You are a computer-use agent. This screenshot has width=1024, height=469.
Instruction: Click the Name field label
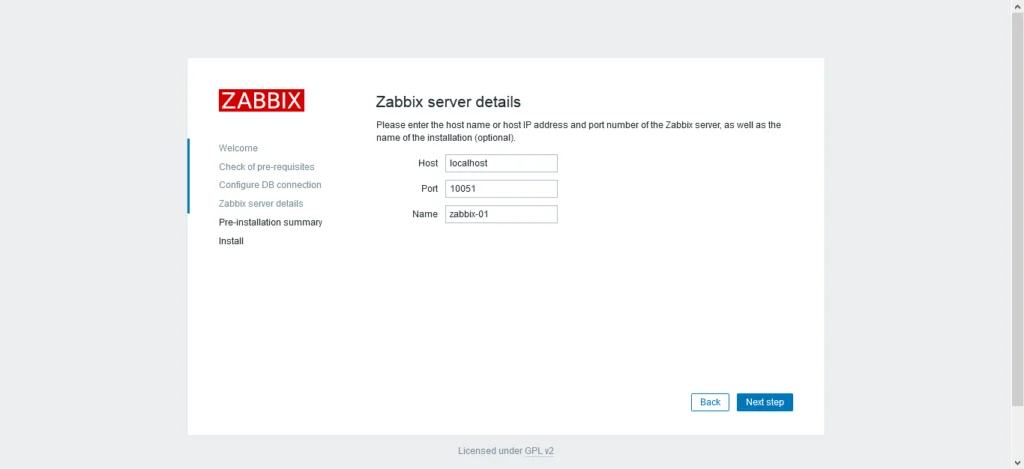point(425,214)
